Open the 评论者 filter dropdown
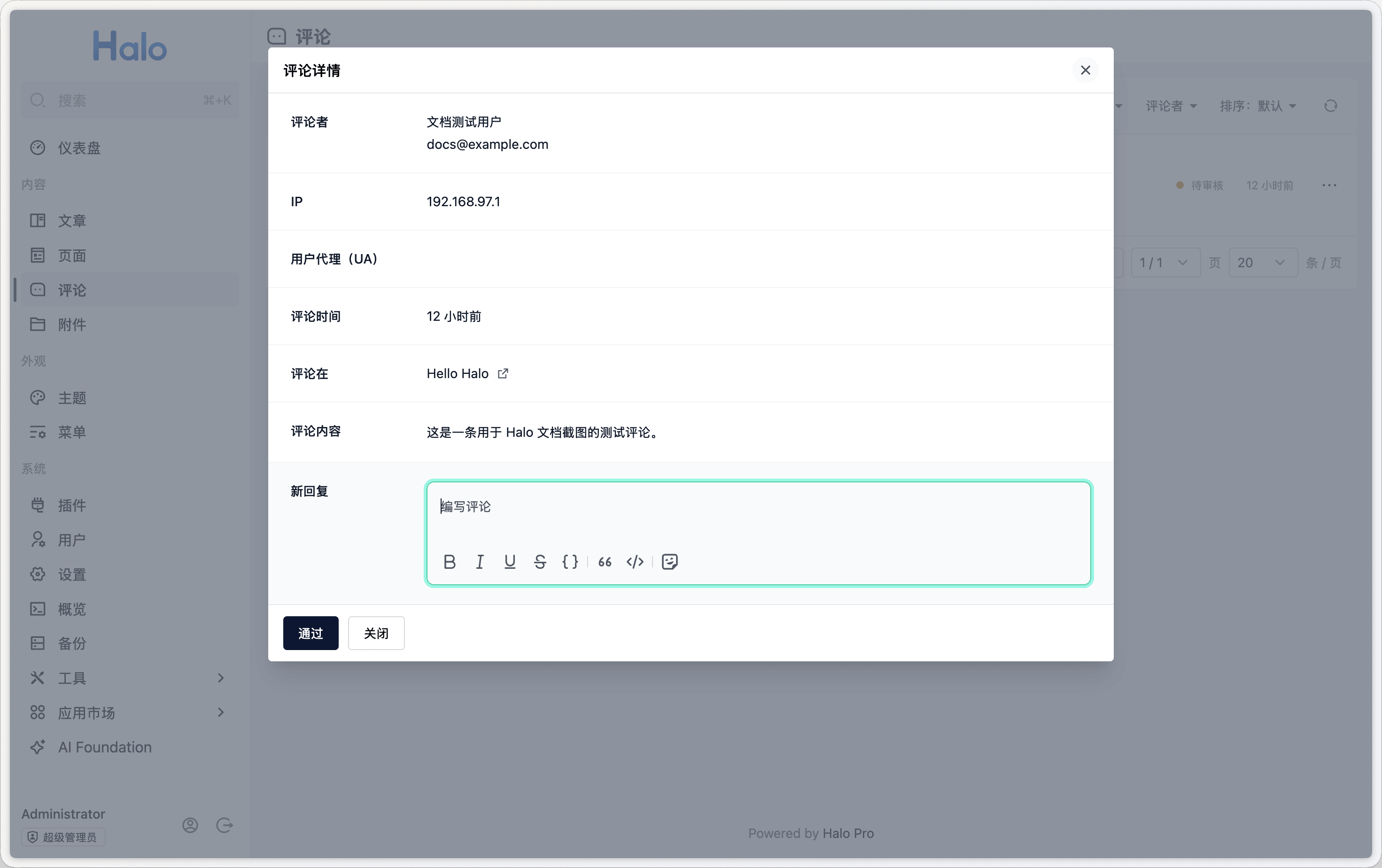This screenshot has height=868, width=1382. pyautogui.click(x=1172, y=106)
